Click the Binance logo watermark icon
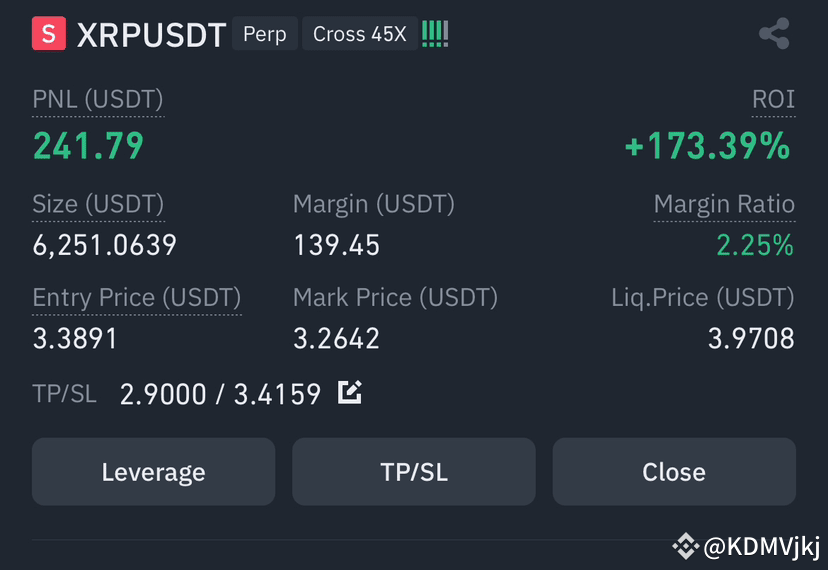Image resolution: width=828 pixels, height=570 pixels. [685, 546]
